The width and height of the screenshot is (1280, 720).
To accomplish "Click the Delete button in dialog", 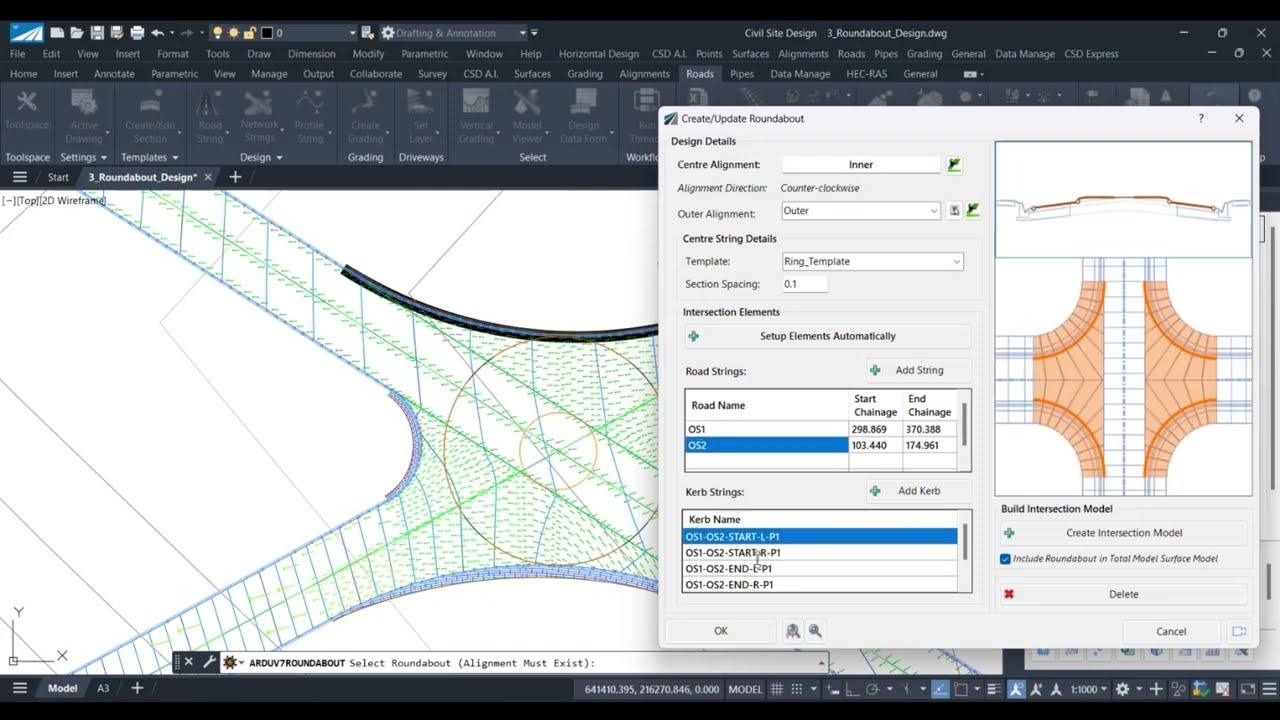I will (x=1123, y=594).
